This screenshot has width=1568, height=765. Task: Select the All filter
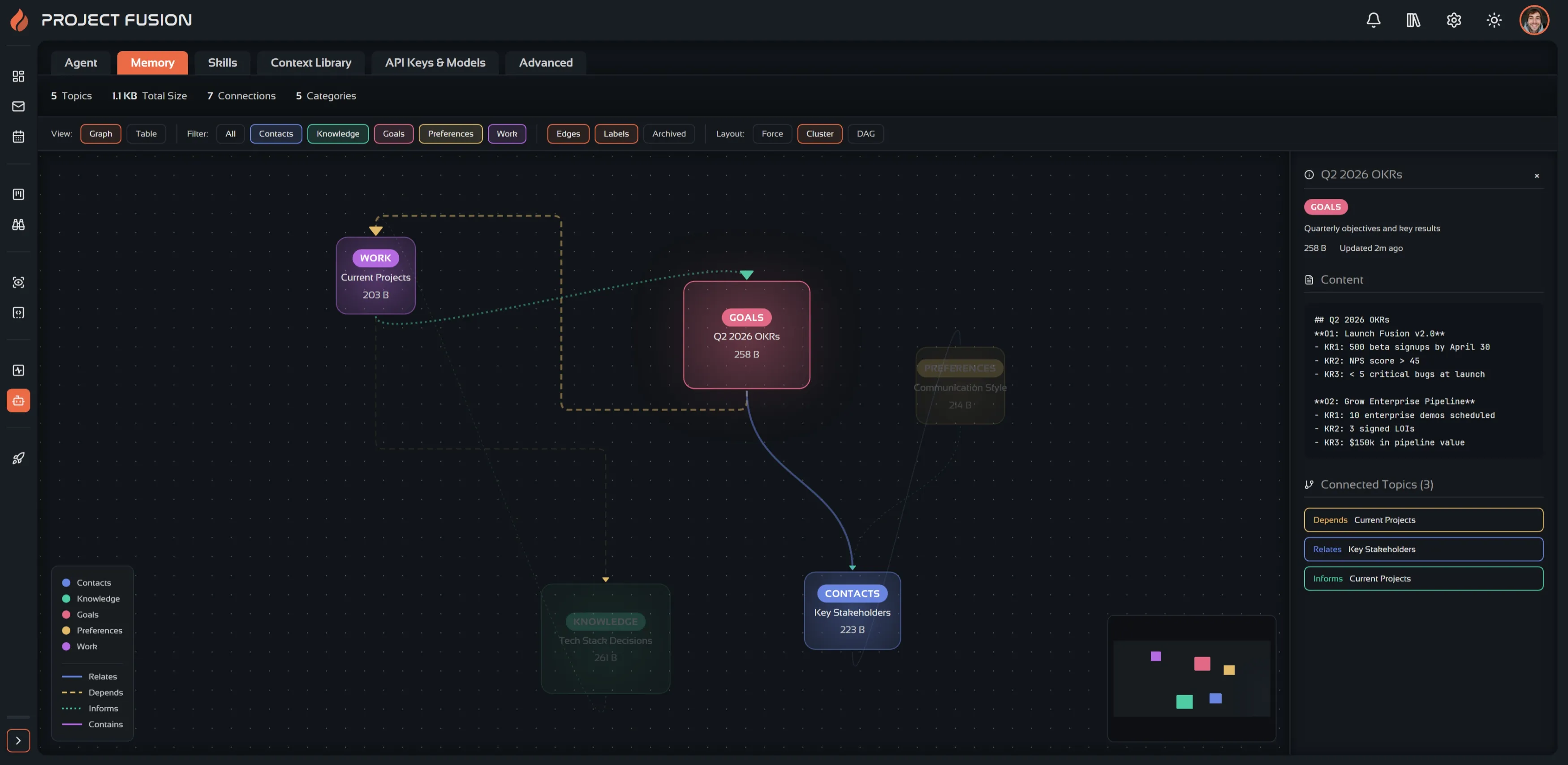click(x=230, y=134)
